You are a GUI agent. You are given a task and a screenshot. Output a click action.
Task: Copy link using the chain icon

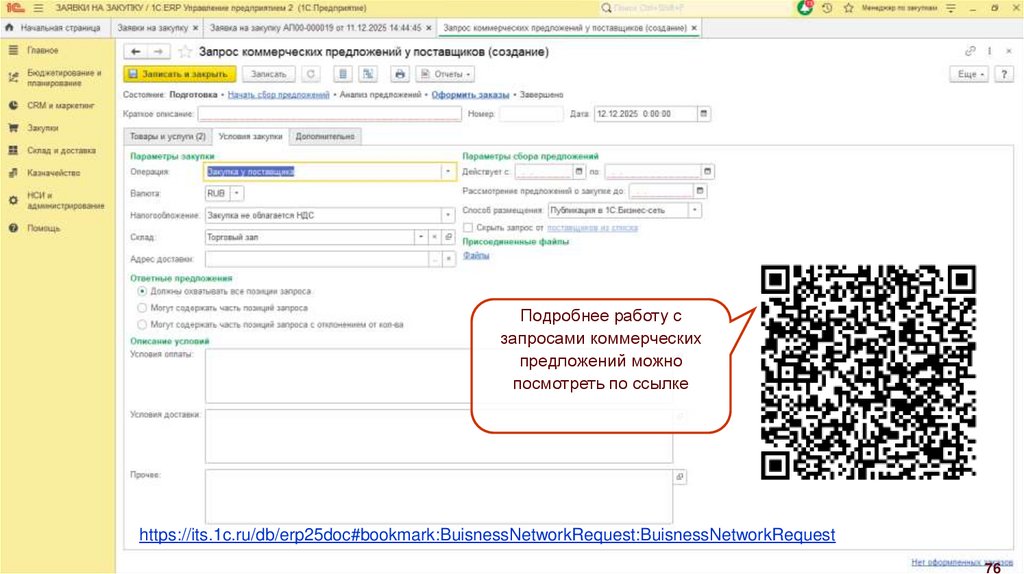click(970, 51)
